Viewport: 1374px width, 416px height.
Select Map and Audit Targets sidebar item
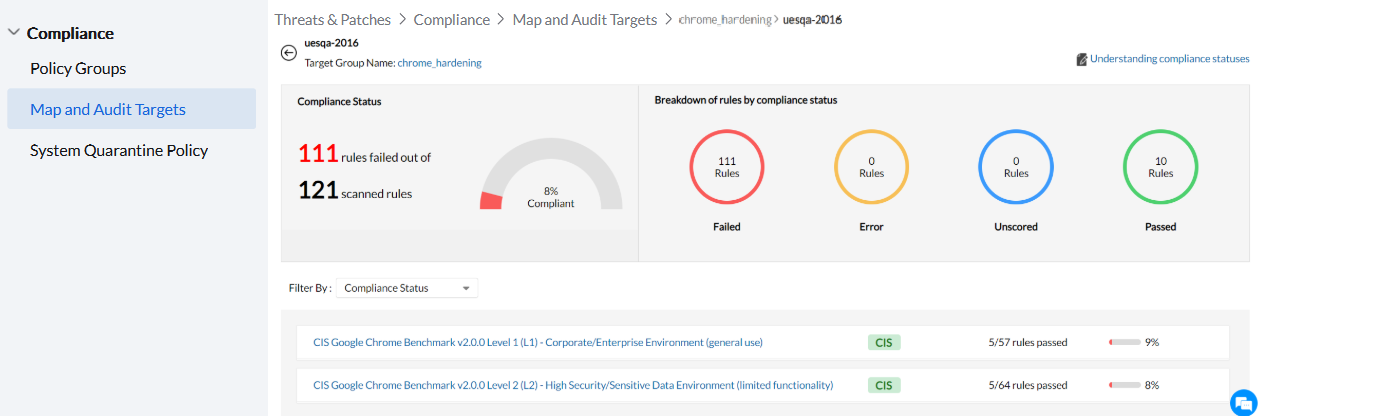(x=108, y=110)
